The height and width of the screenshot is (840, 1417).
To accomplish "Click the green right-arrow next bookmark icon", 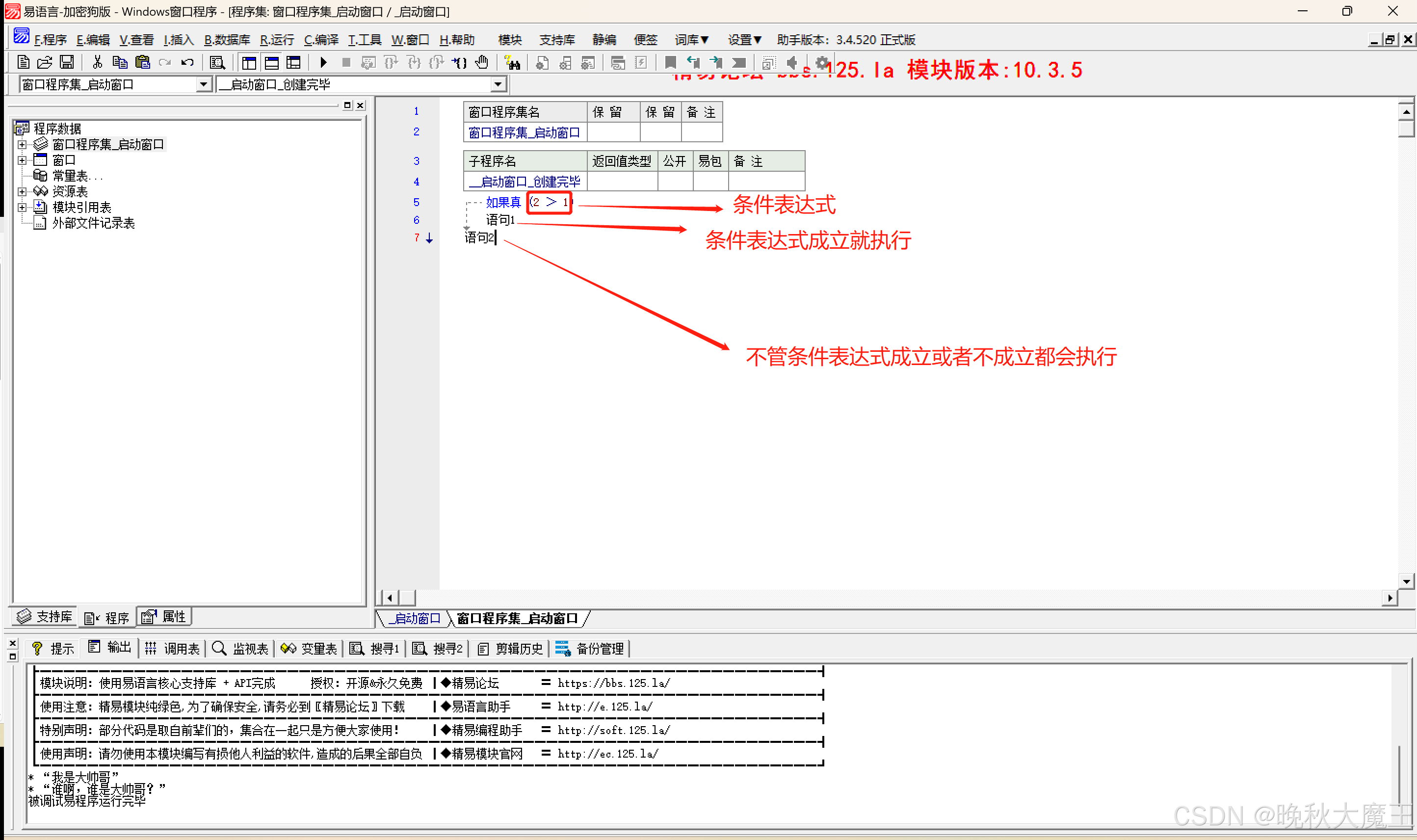I will (x=716, y=62).
